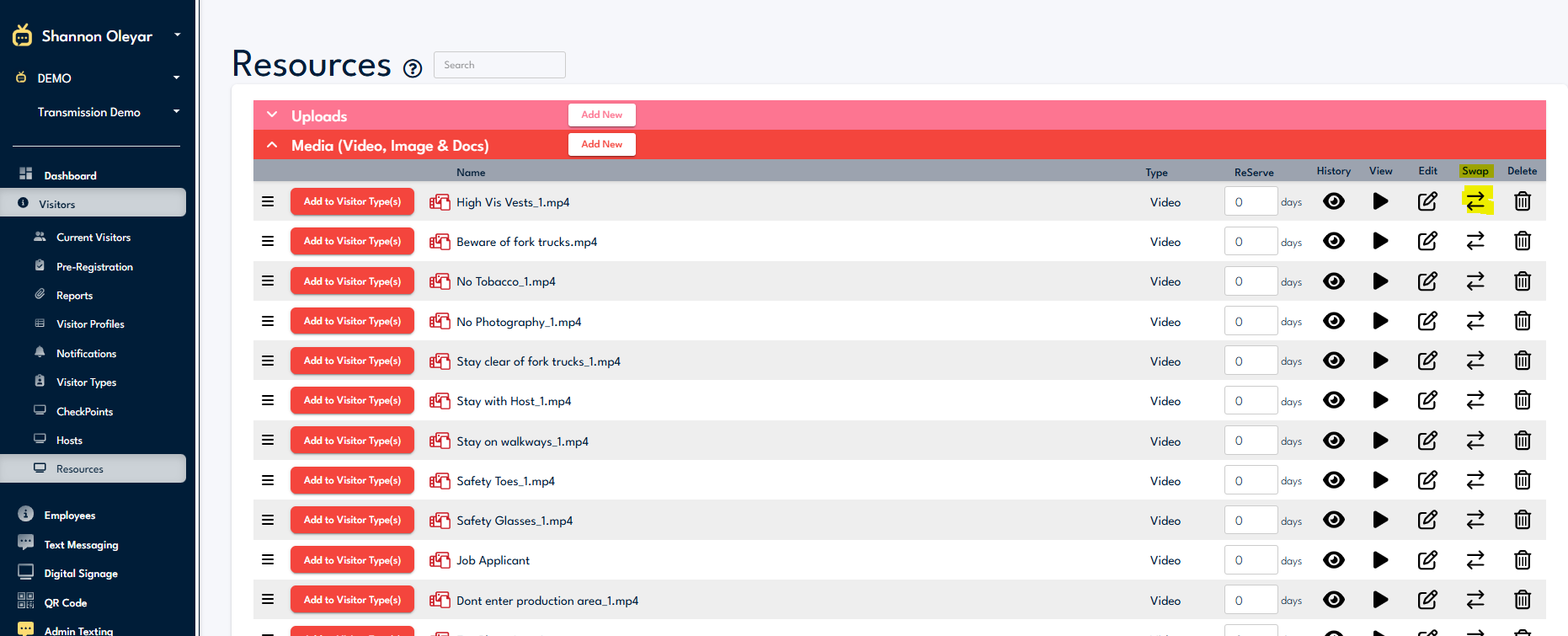Open Notifications in sidebar
The width and height of the screenshot is (1568, 636).
[86, 354]
